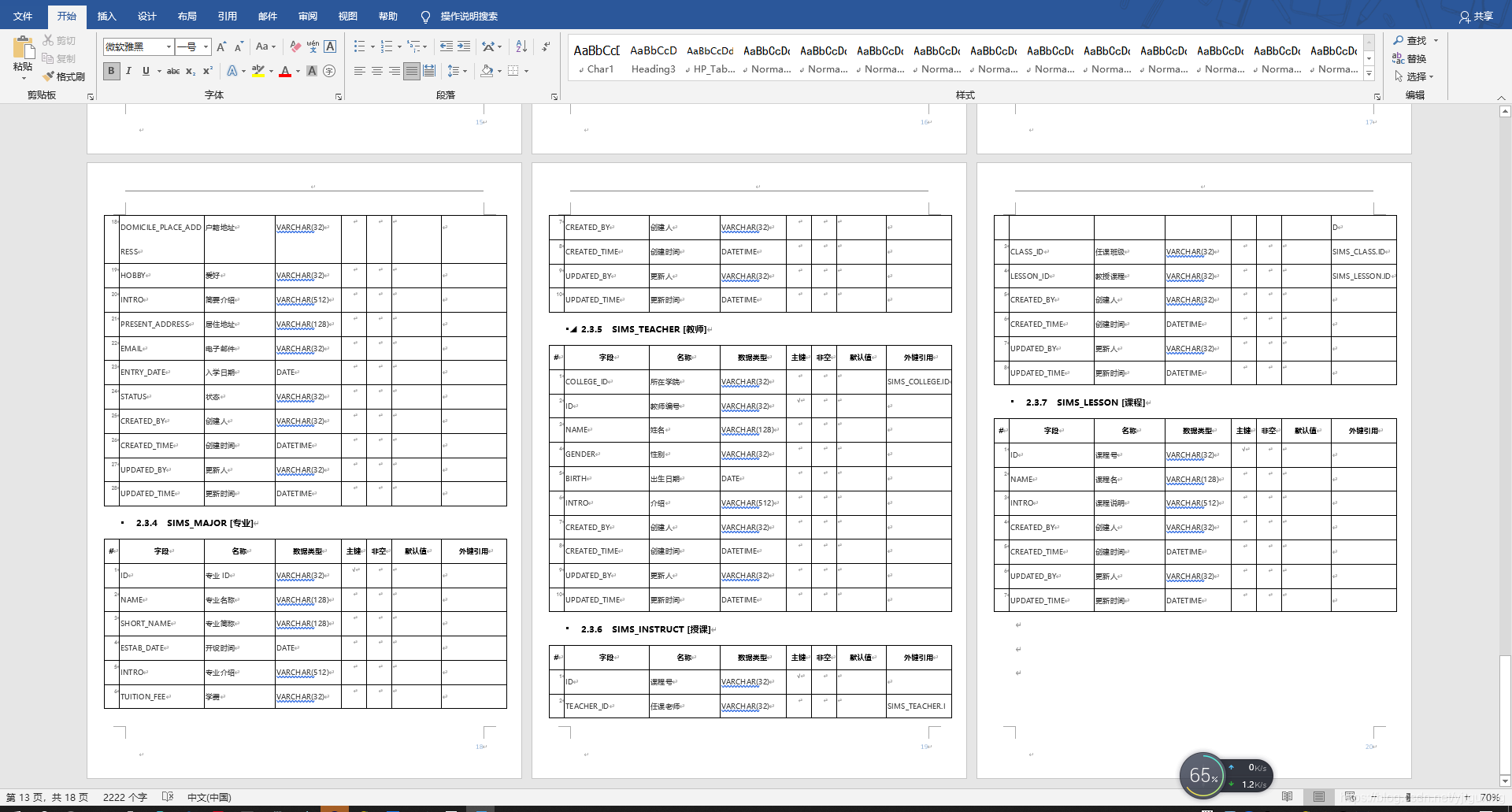
Task: Click the 选择 Select button
Action: pos(1414,76)
